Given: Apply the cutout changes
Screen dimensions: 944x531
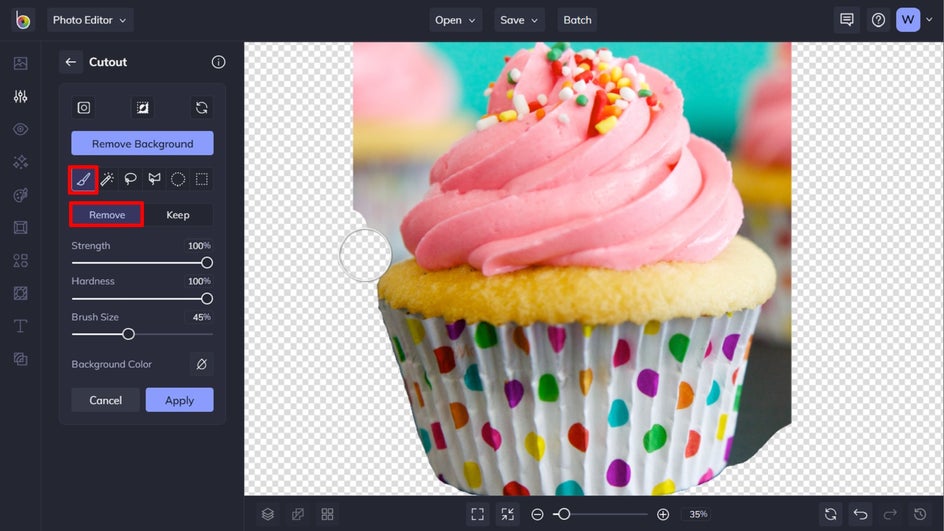Looking at the screenshot, I should pyautogui.click(x=179, y=400).
